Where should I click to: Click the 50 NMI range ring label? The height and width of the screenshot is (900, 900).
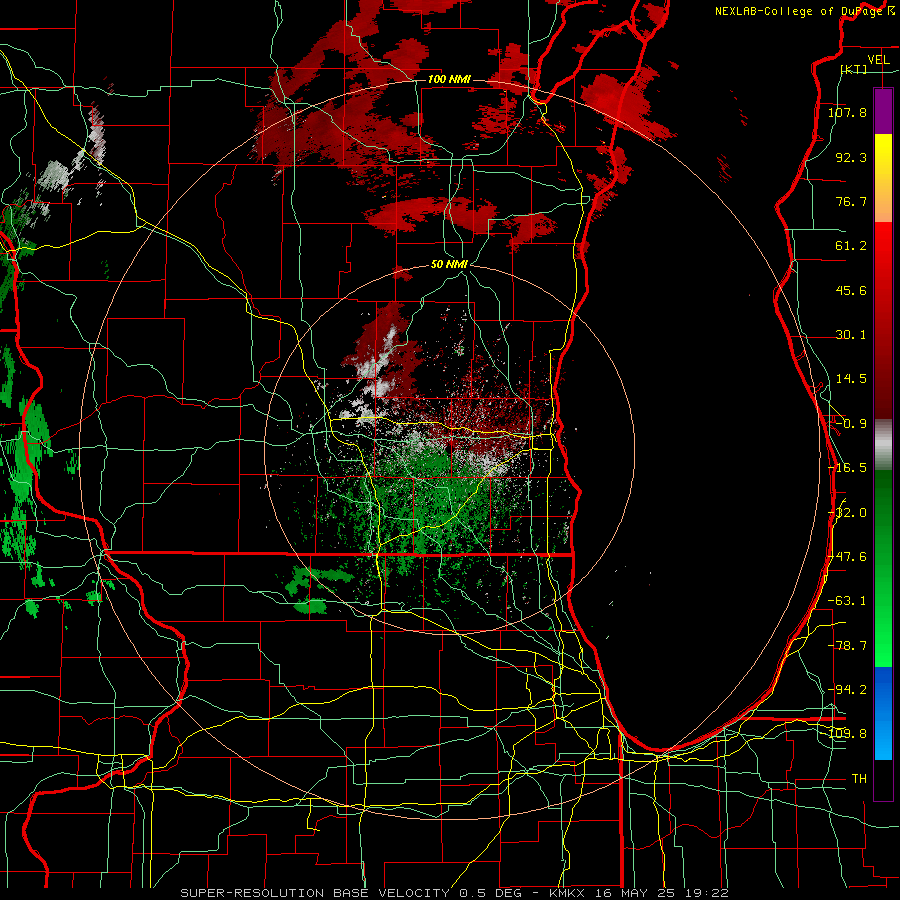449,265
